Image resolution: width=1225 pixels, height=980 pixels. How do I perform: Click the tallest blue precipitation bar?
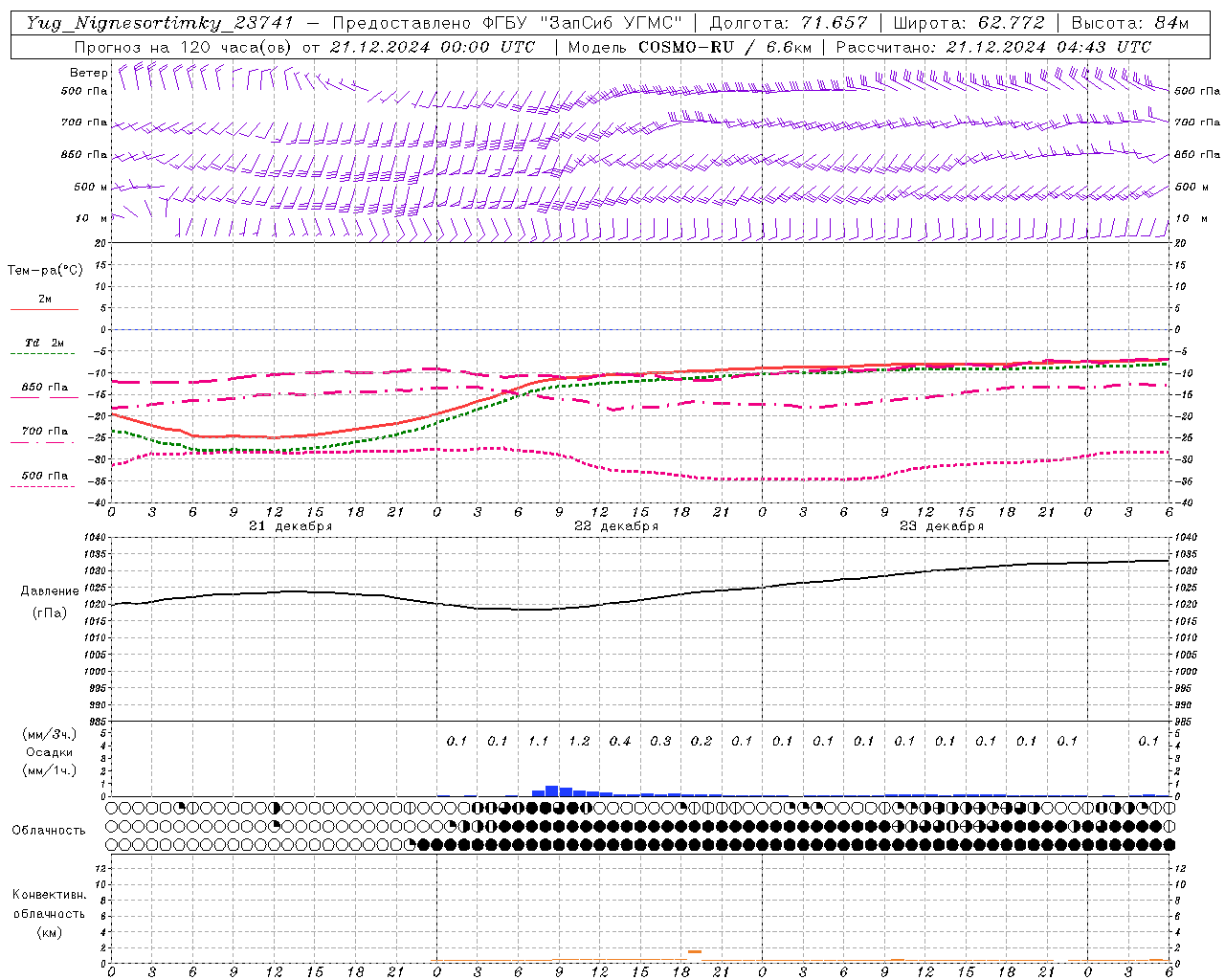click(552, 791)
